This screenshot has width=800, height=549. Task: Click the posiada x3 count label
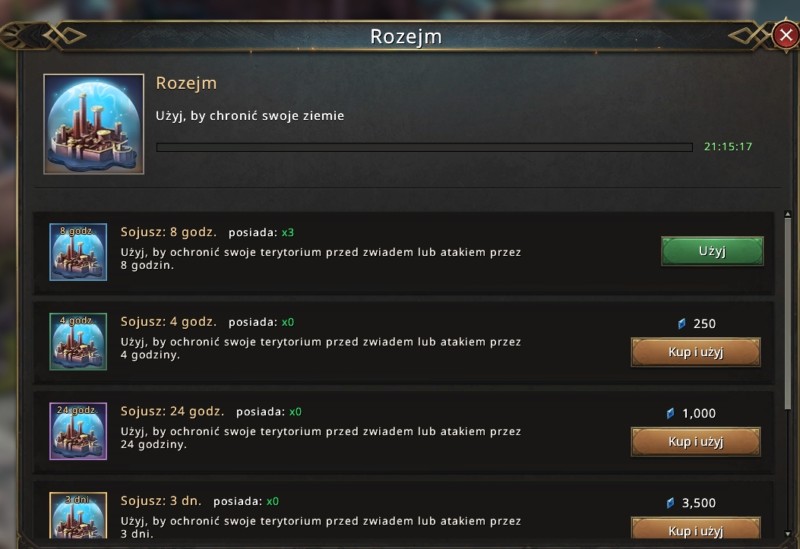tap(261, 233)
